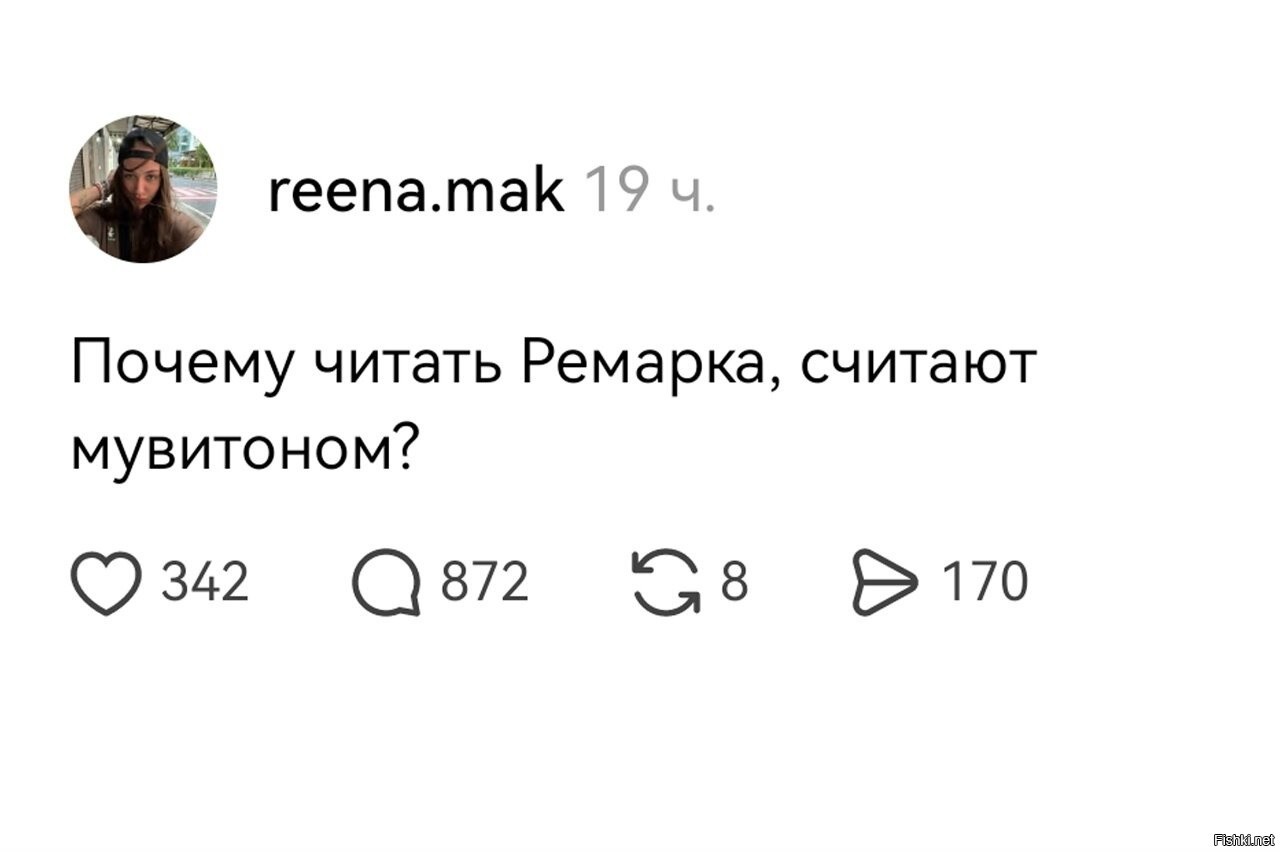This screenshot has height=852, width=1280.
Task: Click the 872 comments count
Action: coord(485,582)
